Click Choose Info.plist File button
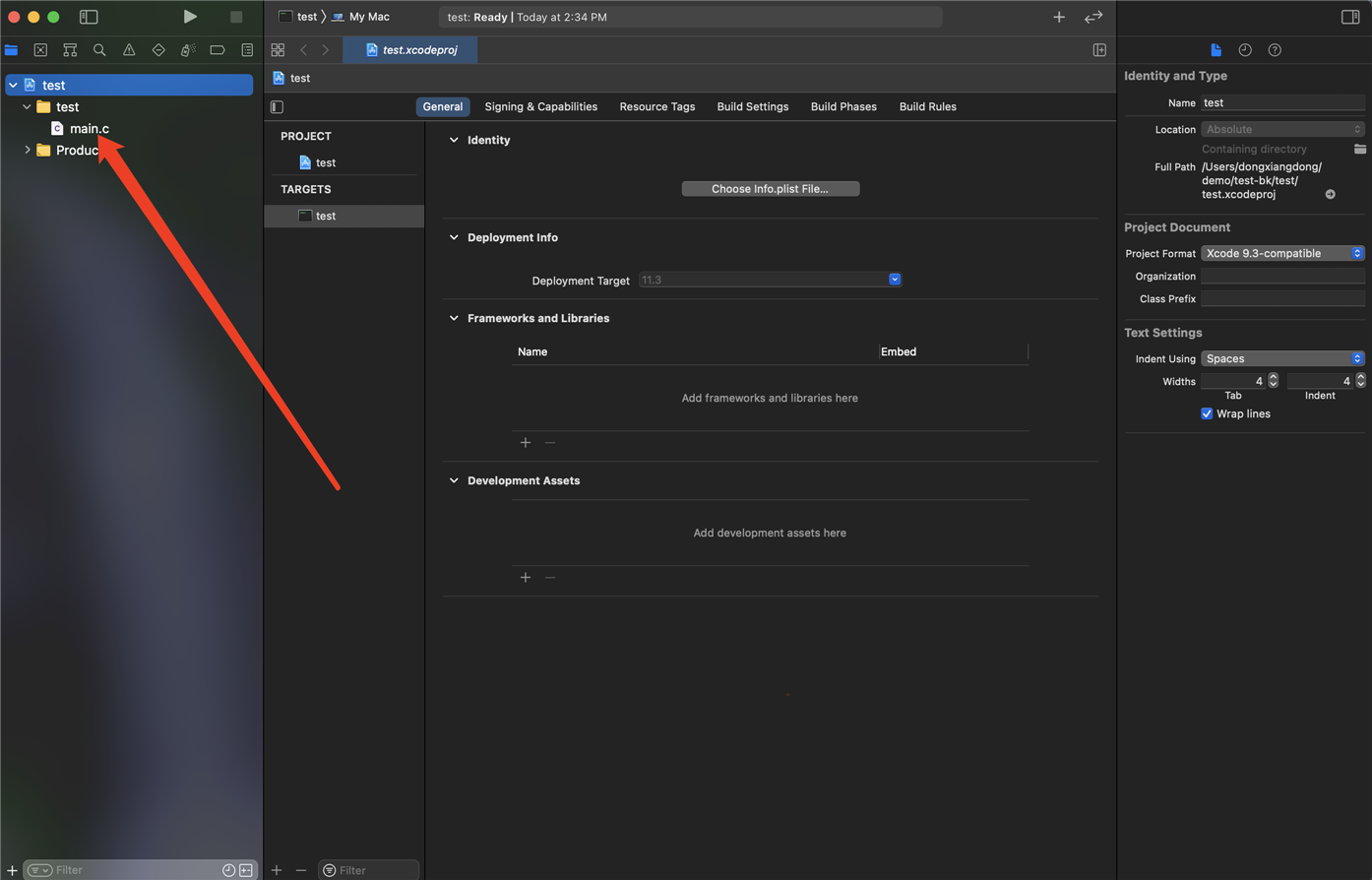This screenshot has width=1372, height=880. click(771, 189)
